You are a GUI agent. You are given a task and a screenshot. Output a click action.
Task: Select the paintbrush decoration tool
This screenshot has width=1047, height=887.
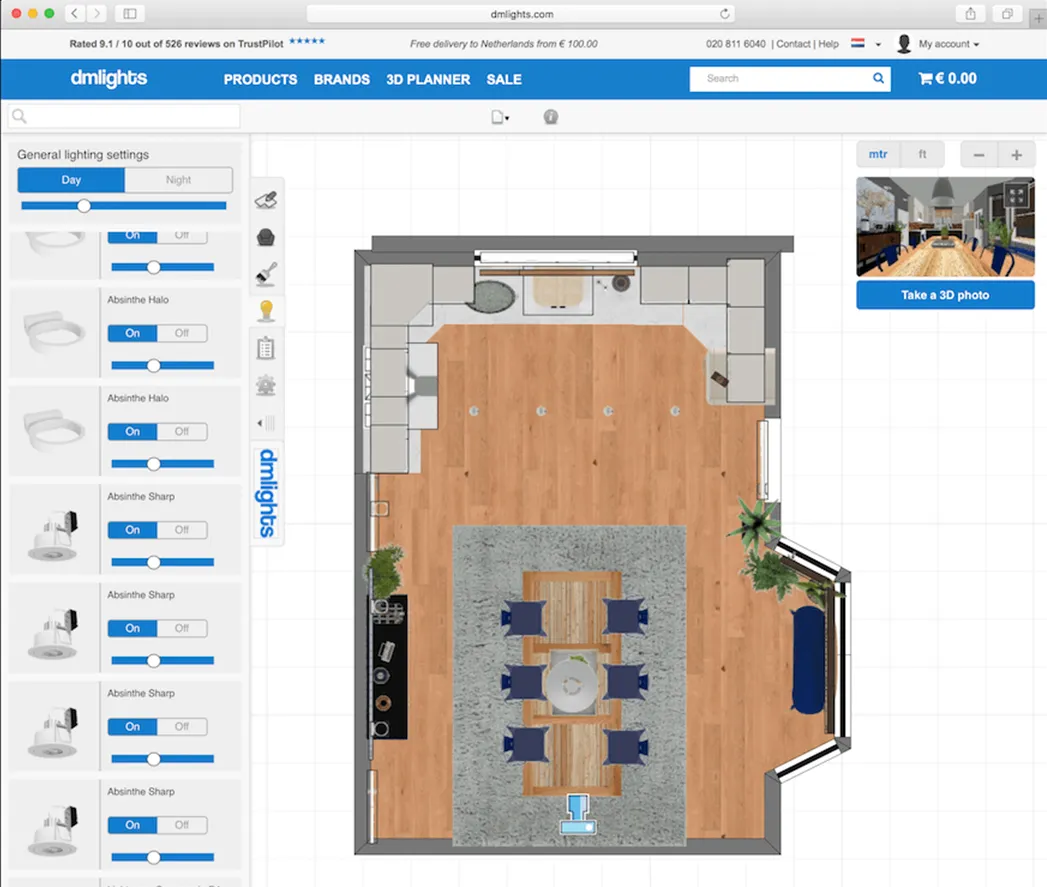(x=266, y=274)
